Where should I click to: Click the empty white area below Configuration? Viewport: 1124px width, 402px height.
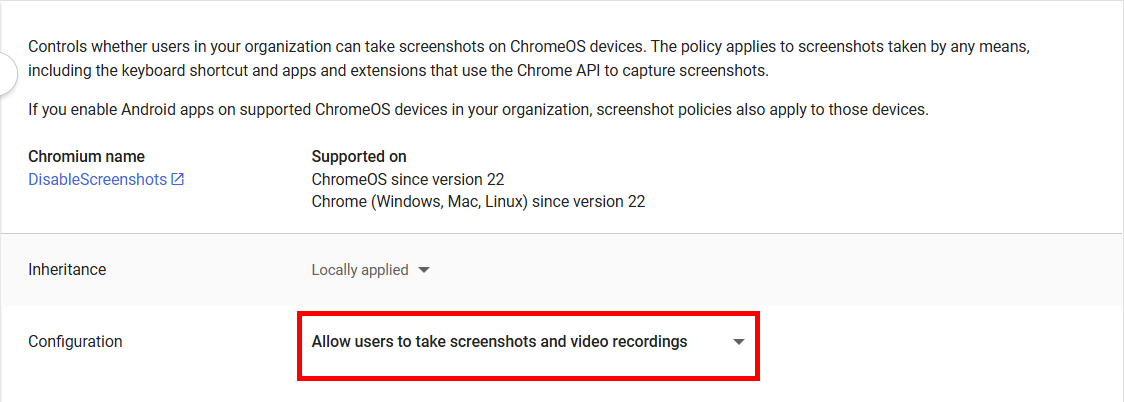tap(562, 391)
